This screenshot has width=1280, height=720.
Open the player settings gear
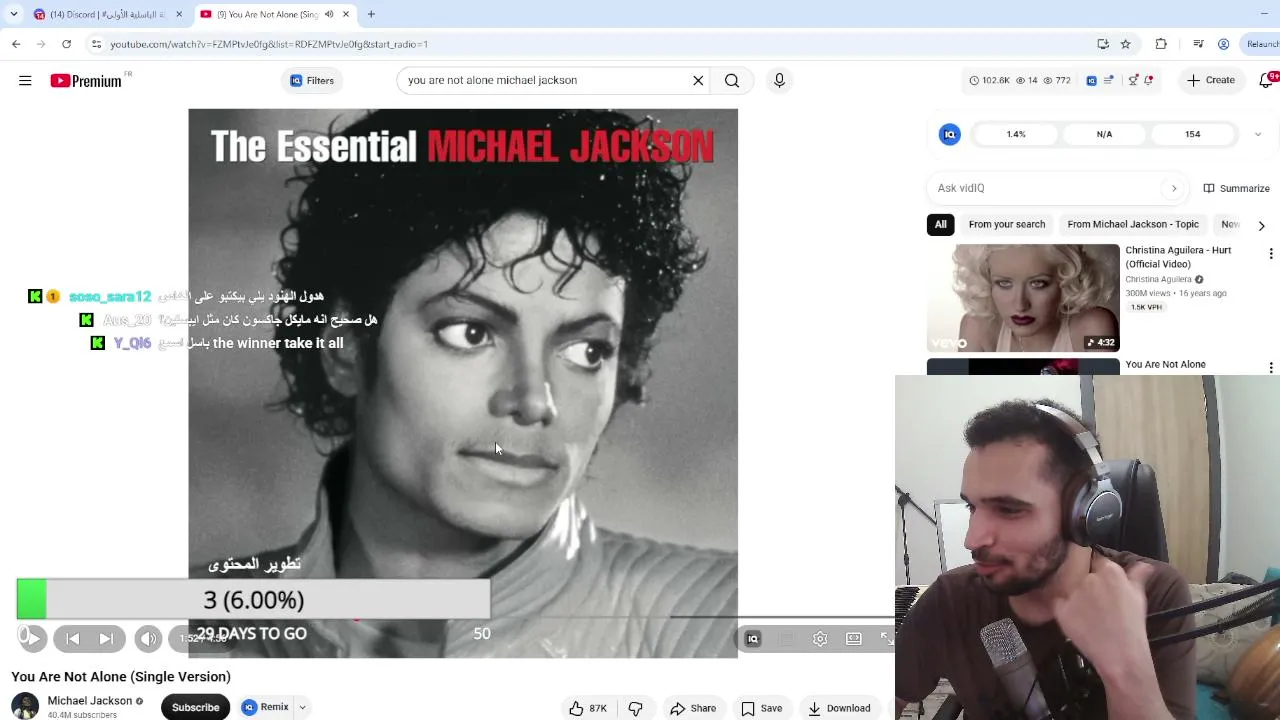pos(820,639)
